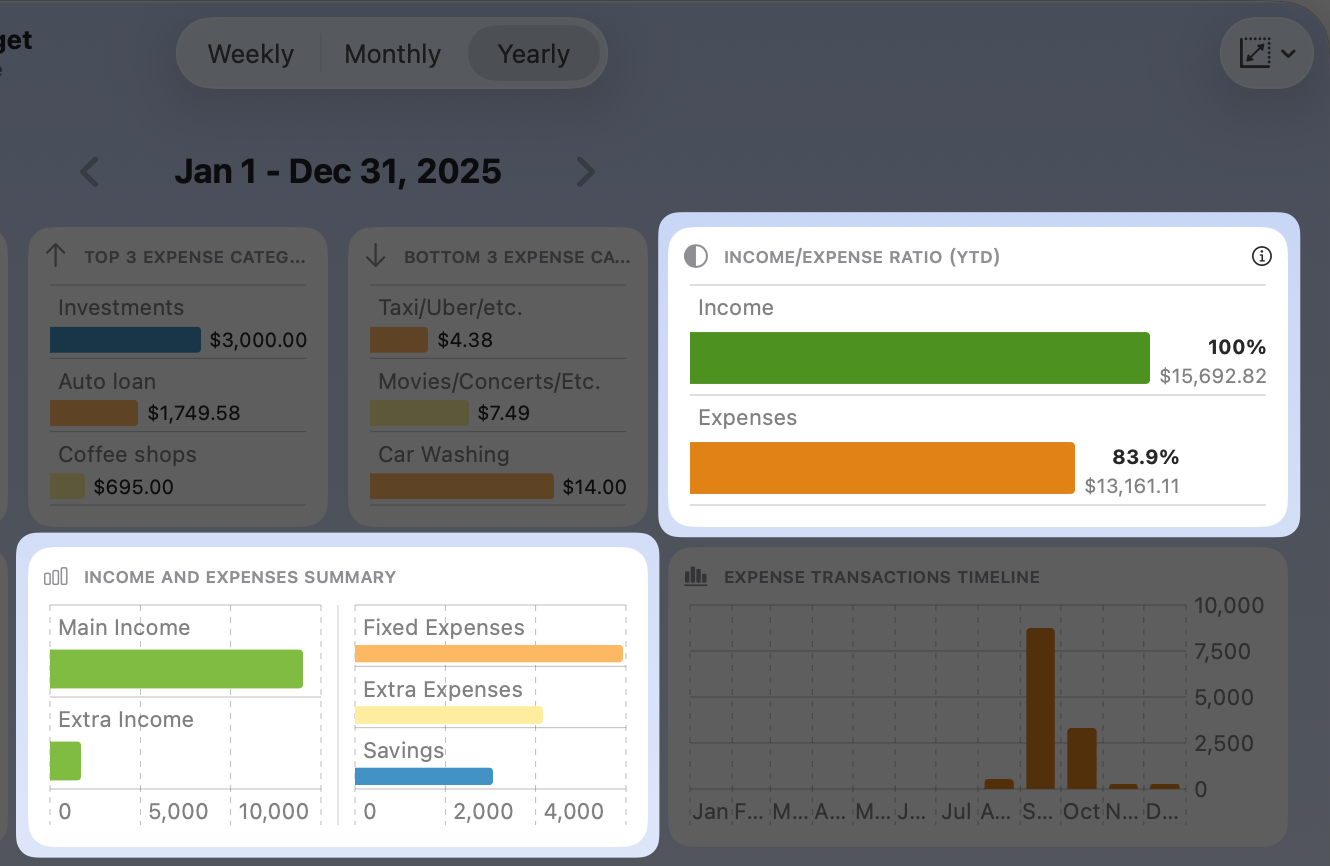
Task: Click the resize-widget icon in the top-right pill
Action: 1257,53
